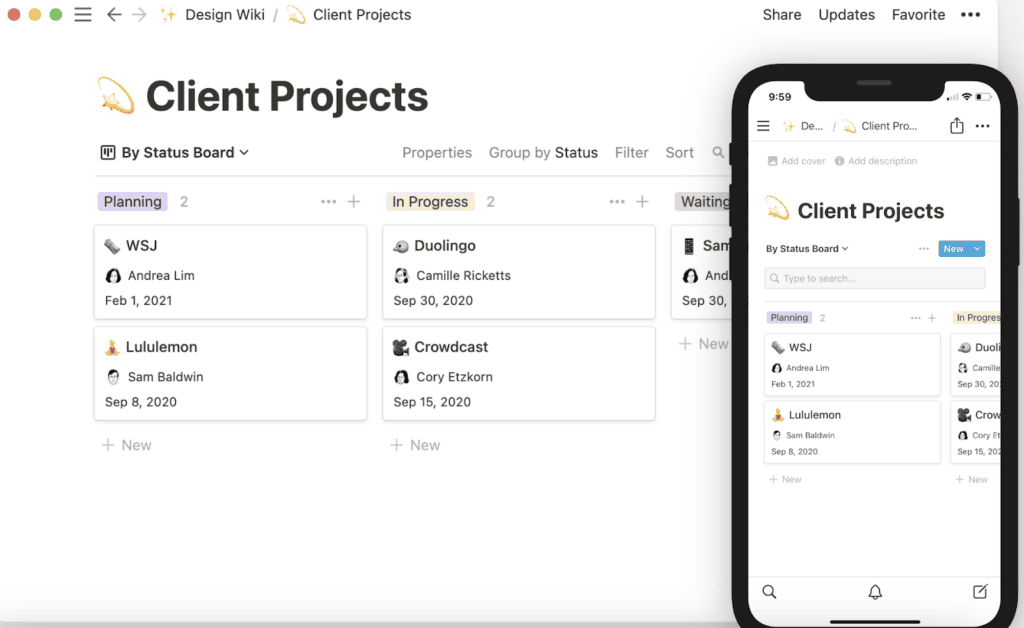
Task: Open the phone top-bar ellipsis menu
Action: pyautogui.click(x=982, y=126)
